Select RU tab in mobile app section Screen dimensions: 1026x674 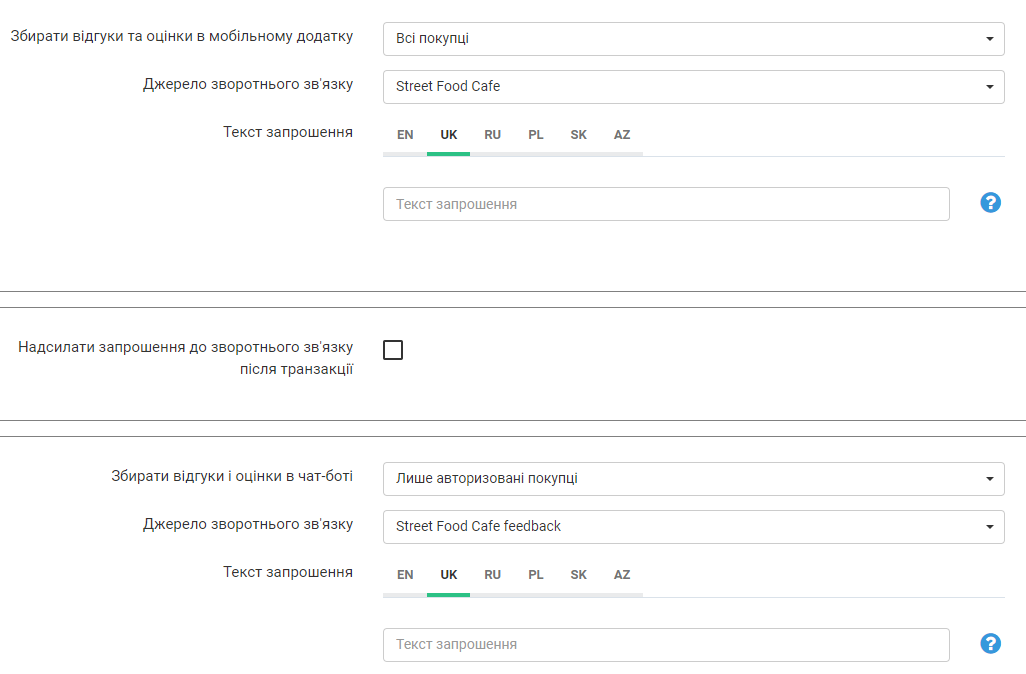492,135
